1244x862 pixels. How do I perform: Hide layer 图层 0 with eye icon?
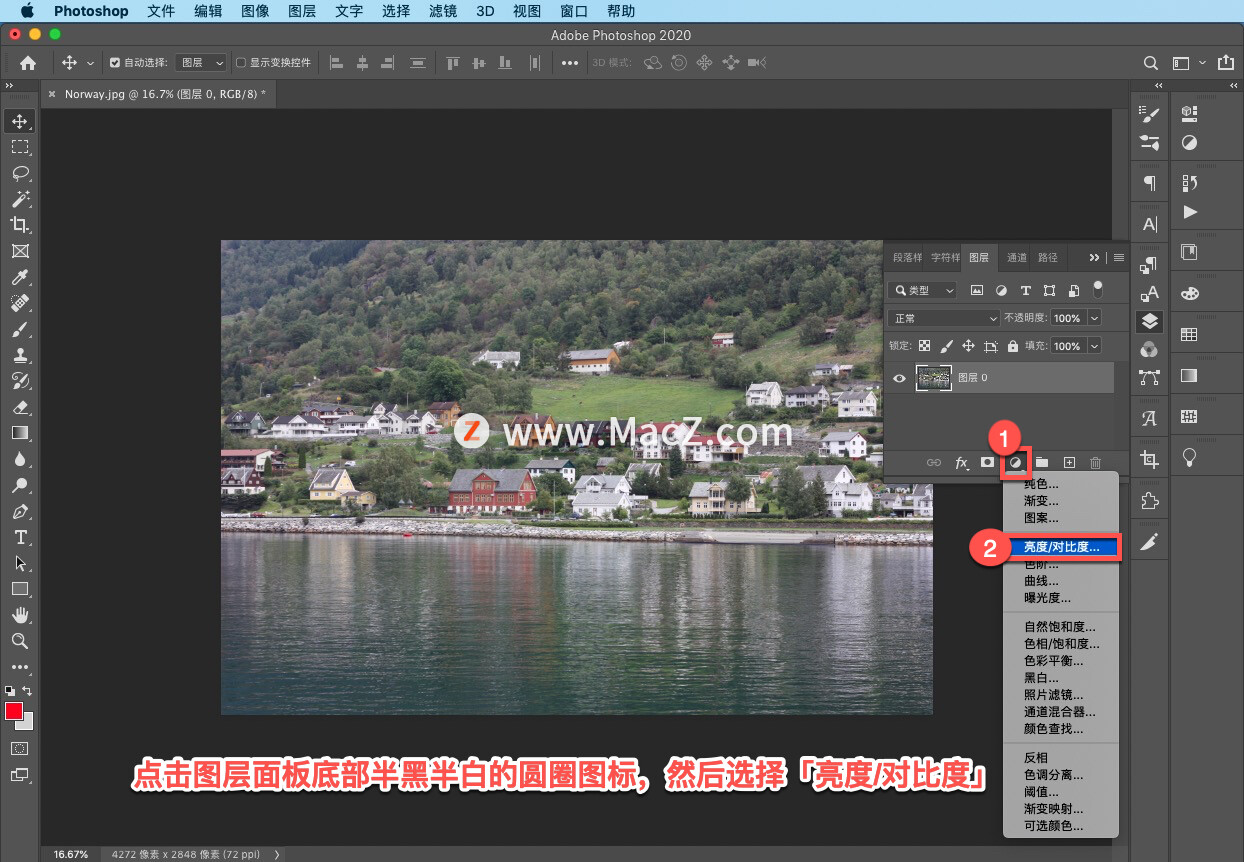(899, 378)
